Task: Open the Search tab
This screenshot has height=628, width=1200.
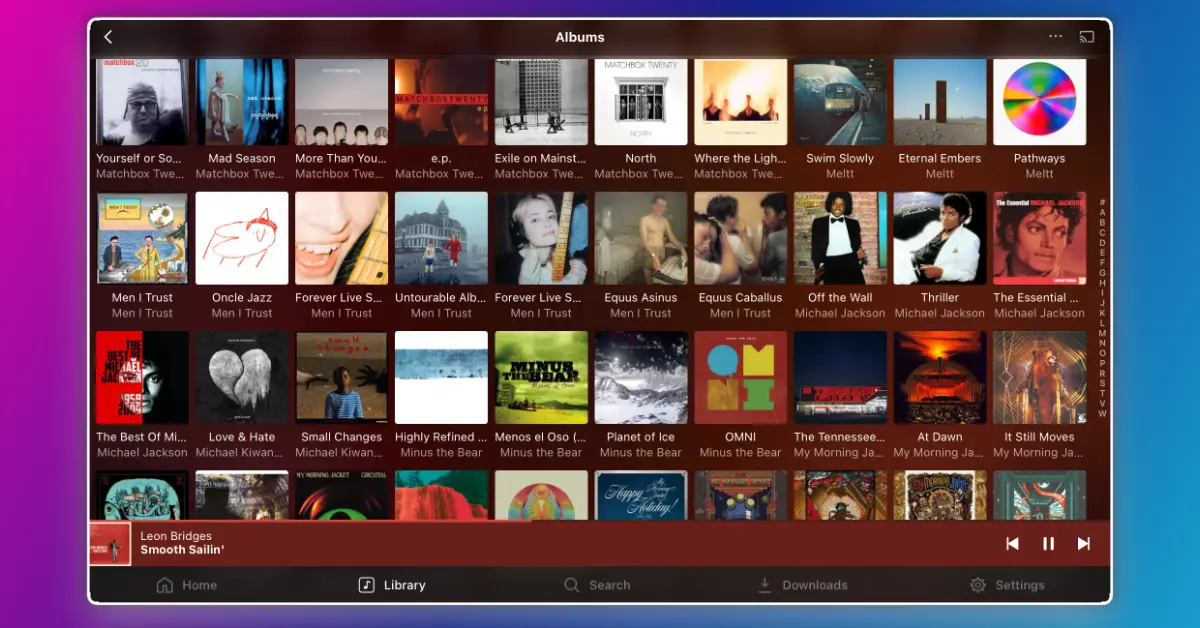Action: pyautogui.click(x=597, y=585)
